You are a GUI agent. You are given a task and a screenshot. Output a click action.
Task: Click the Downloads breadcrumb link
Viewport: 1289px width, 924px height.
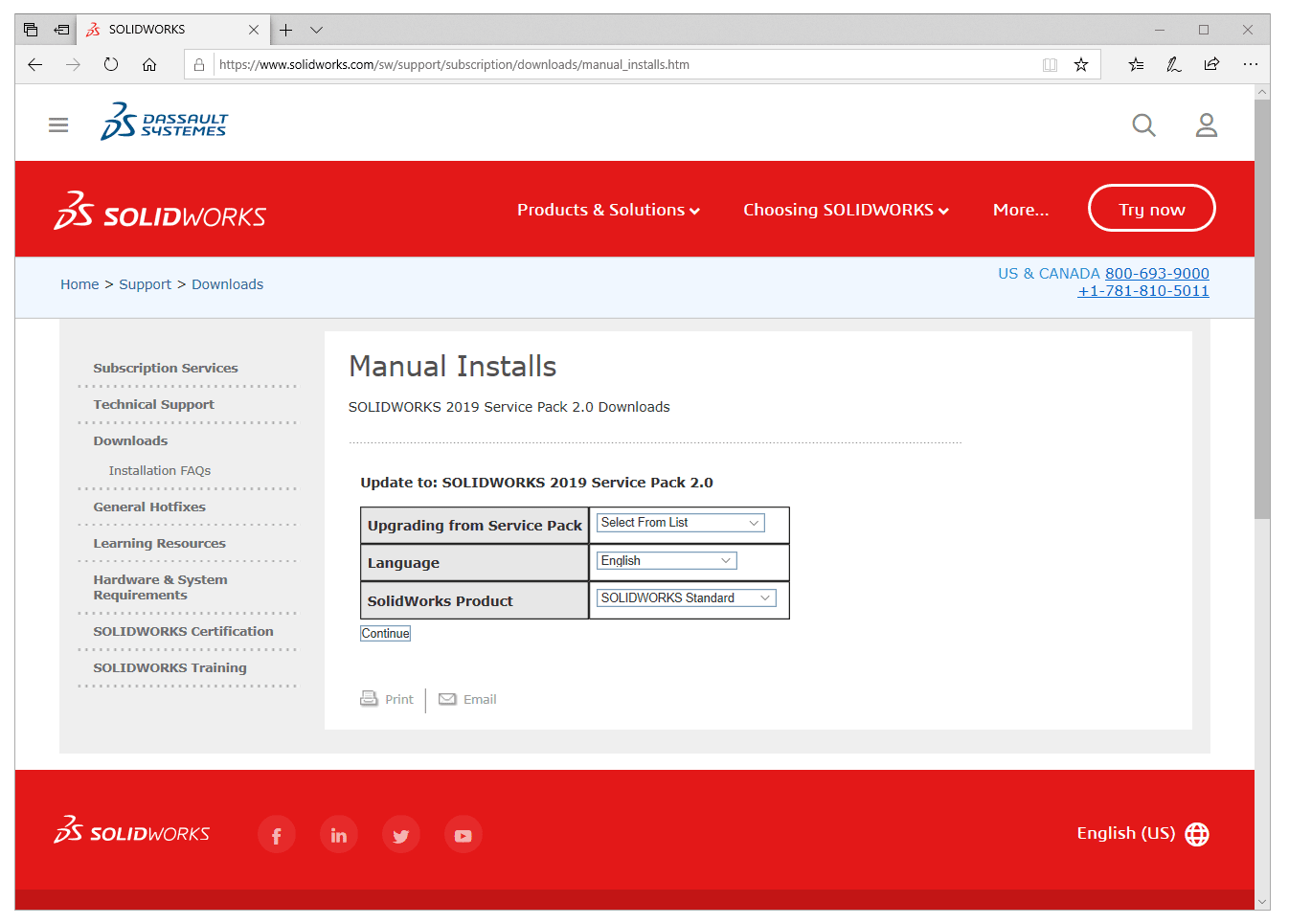227,284
